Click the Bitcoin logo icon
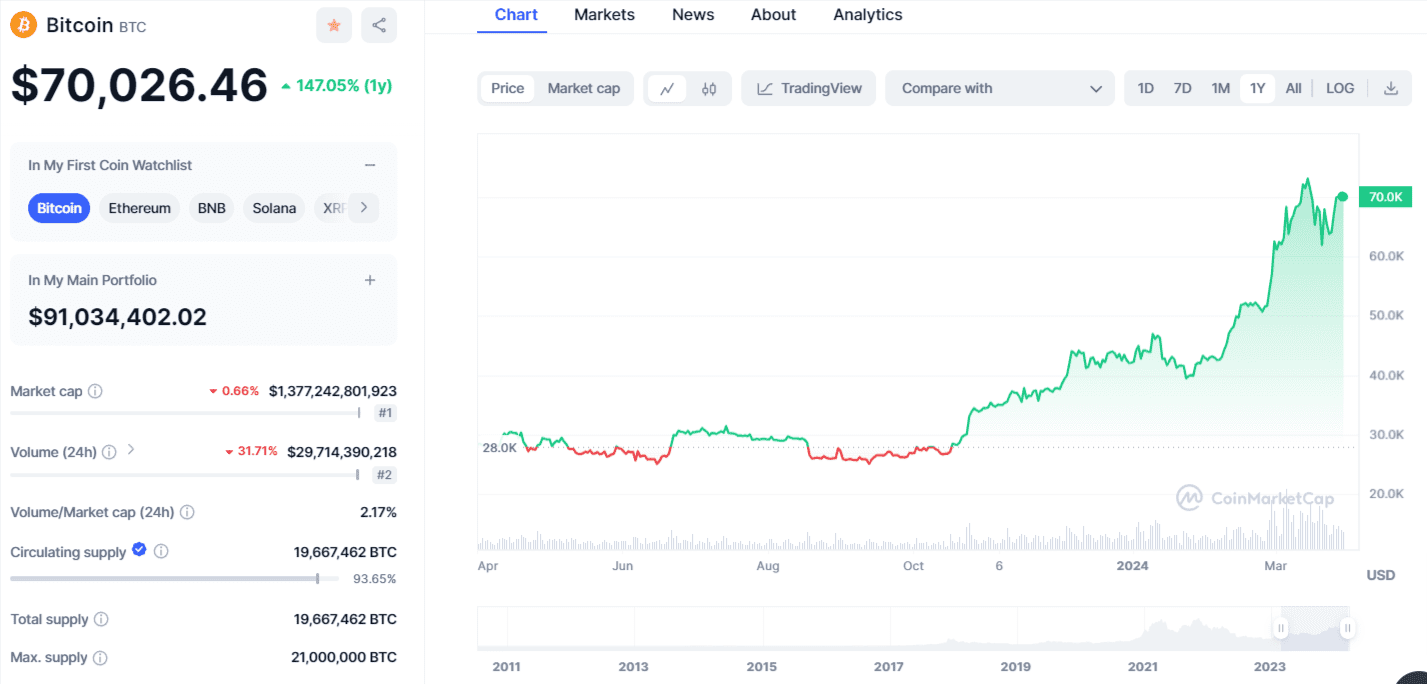This screenshot has width=1427, height=684. pyautogui.click(x=22, y=24)
